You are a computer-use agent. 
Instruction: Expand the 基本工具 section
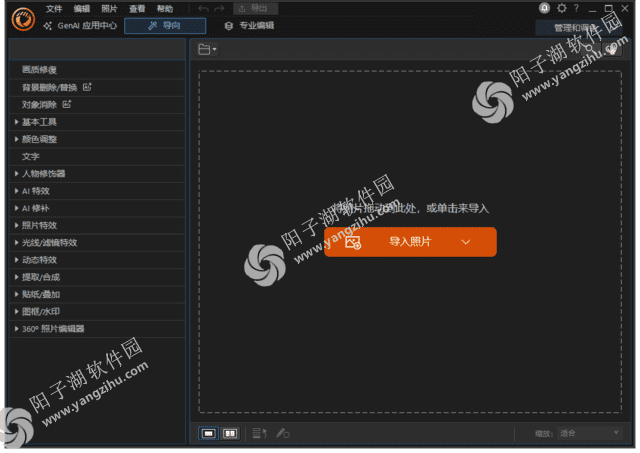point(97,122)
